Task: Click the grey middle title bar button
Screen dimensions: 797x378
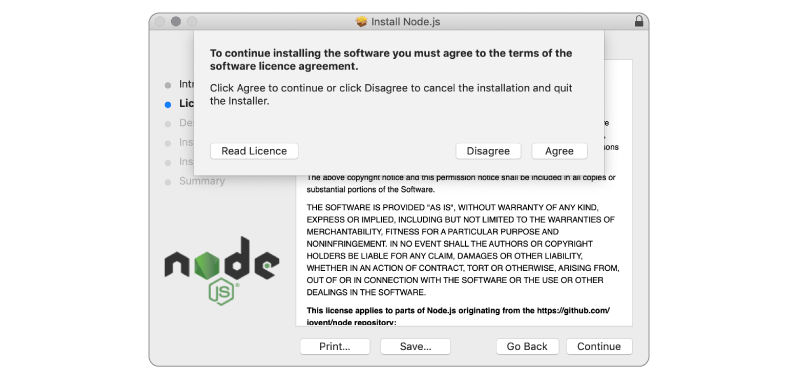Action: tap(176, 21)
